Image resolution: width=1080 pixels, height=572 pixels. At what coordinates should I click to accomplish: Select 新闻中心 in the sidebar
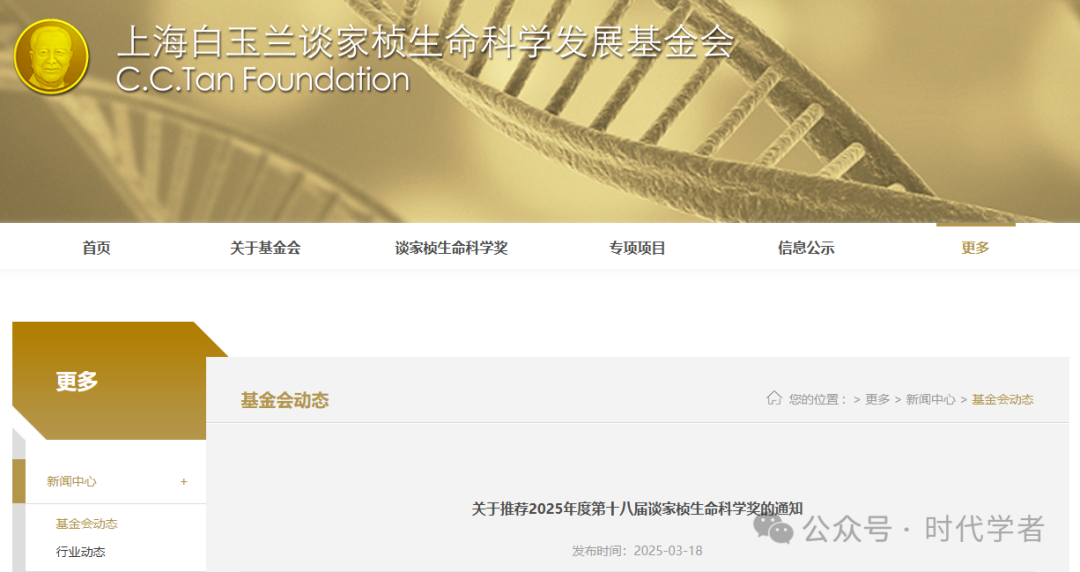(72, 482)
